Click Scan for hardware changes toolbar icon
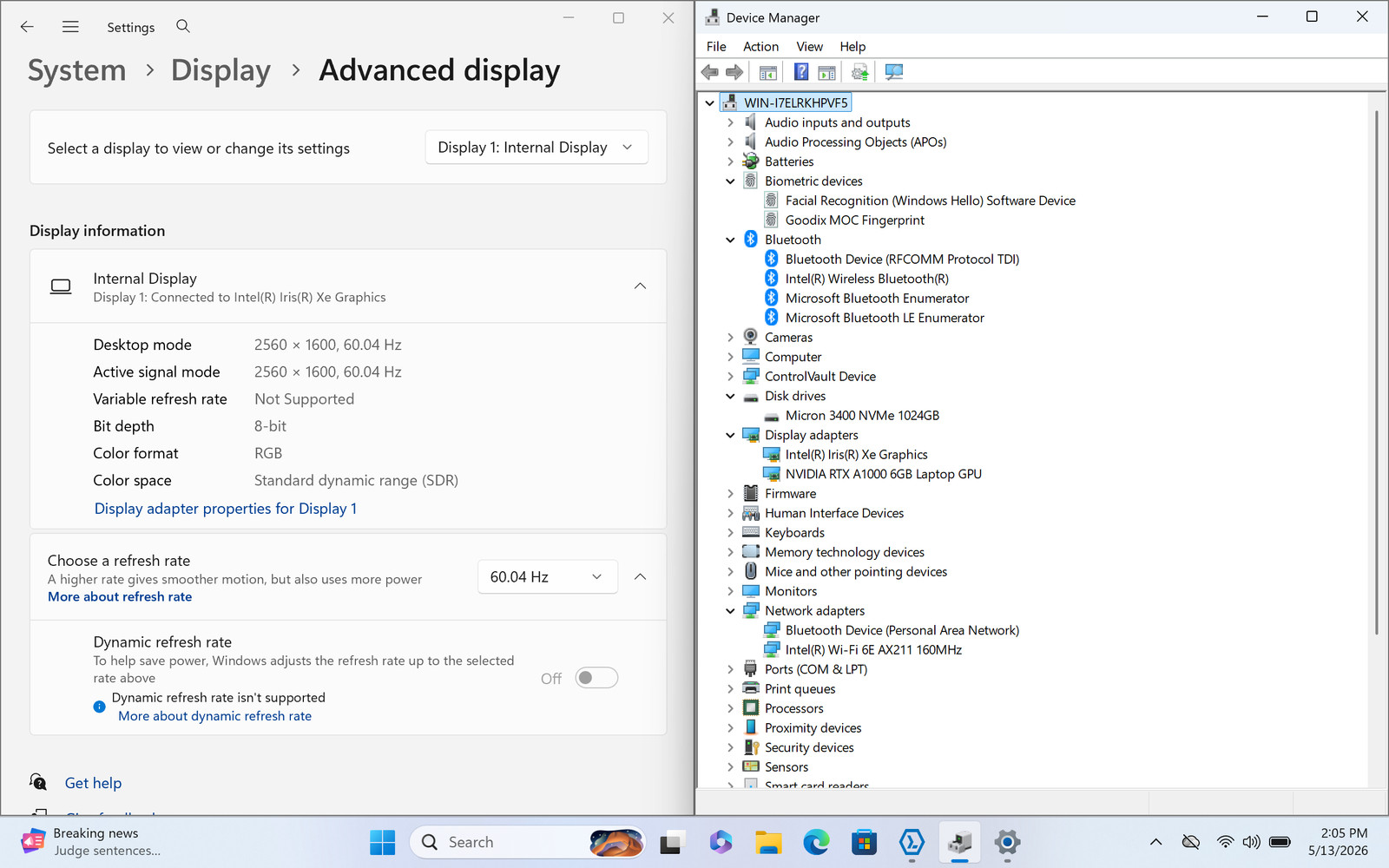 893,72
